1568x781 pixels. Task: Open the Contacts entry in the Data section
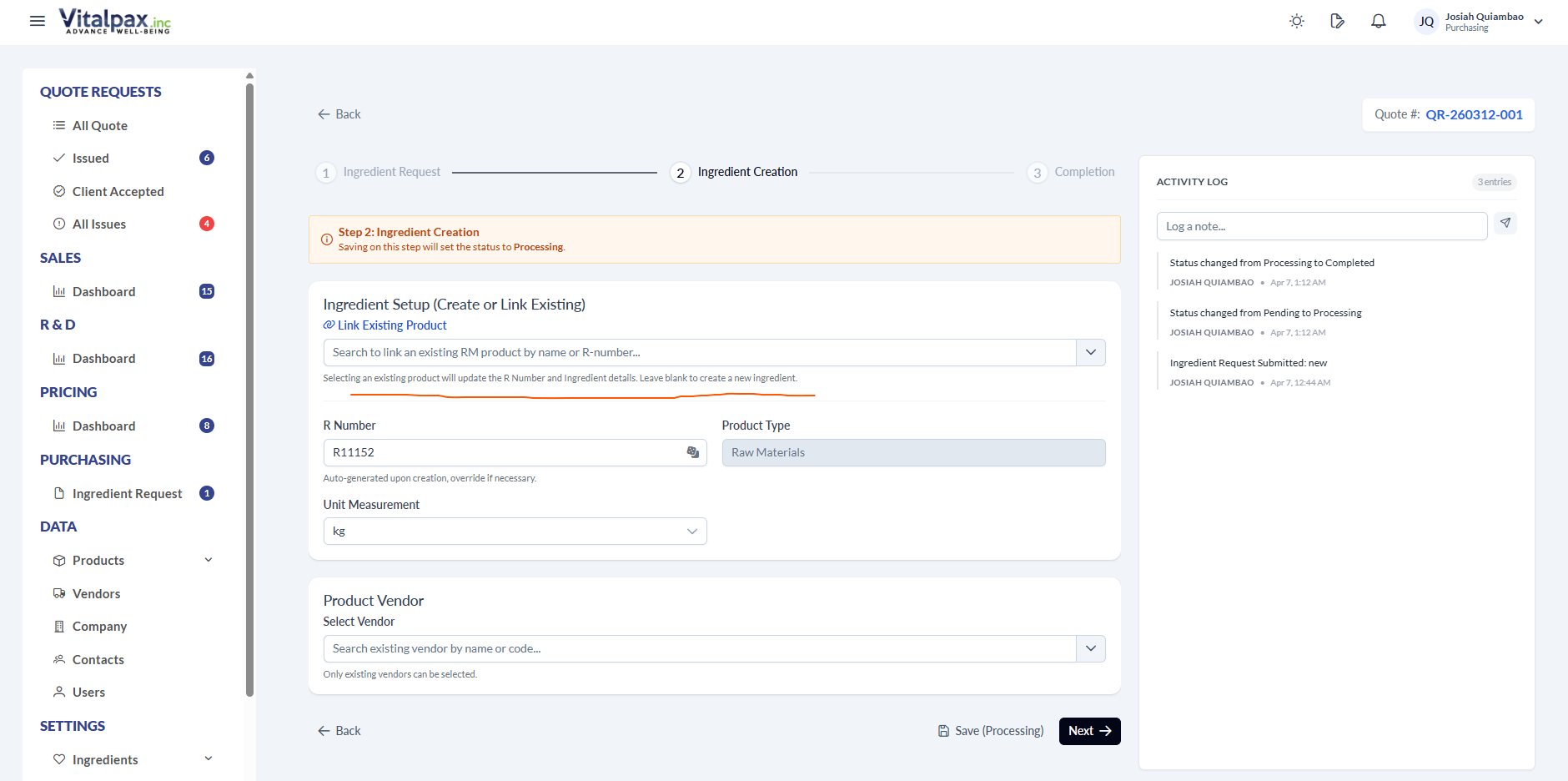[98, 658]
